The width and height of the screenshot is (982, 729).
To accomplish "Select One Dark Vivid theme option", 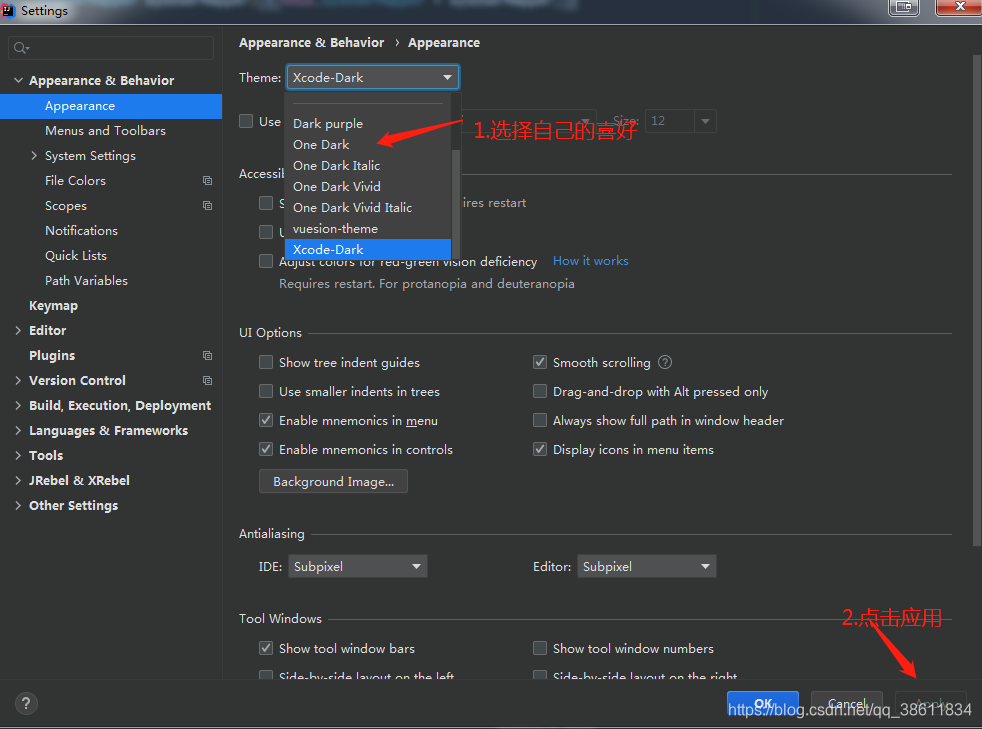I will (x=368, y=187).
